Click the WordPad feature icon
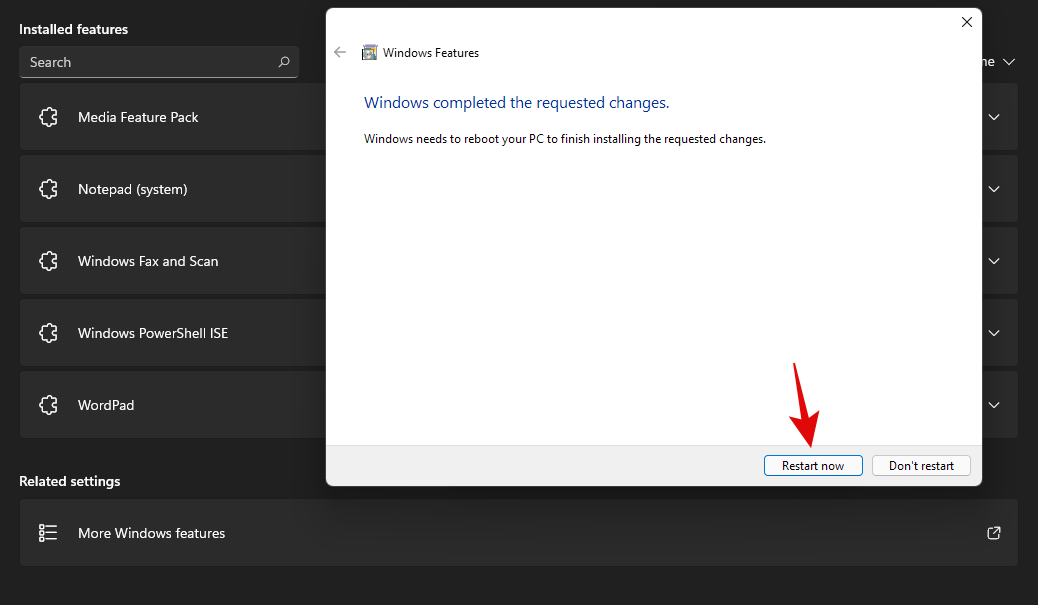The image size is (1038, 605). 49,405
